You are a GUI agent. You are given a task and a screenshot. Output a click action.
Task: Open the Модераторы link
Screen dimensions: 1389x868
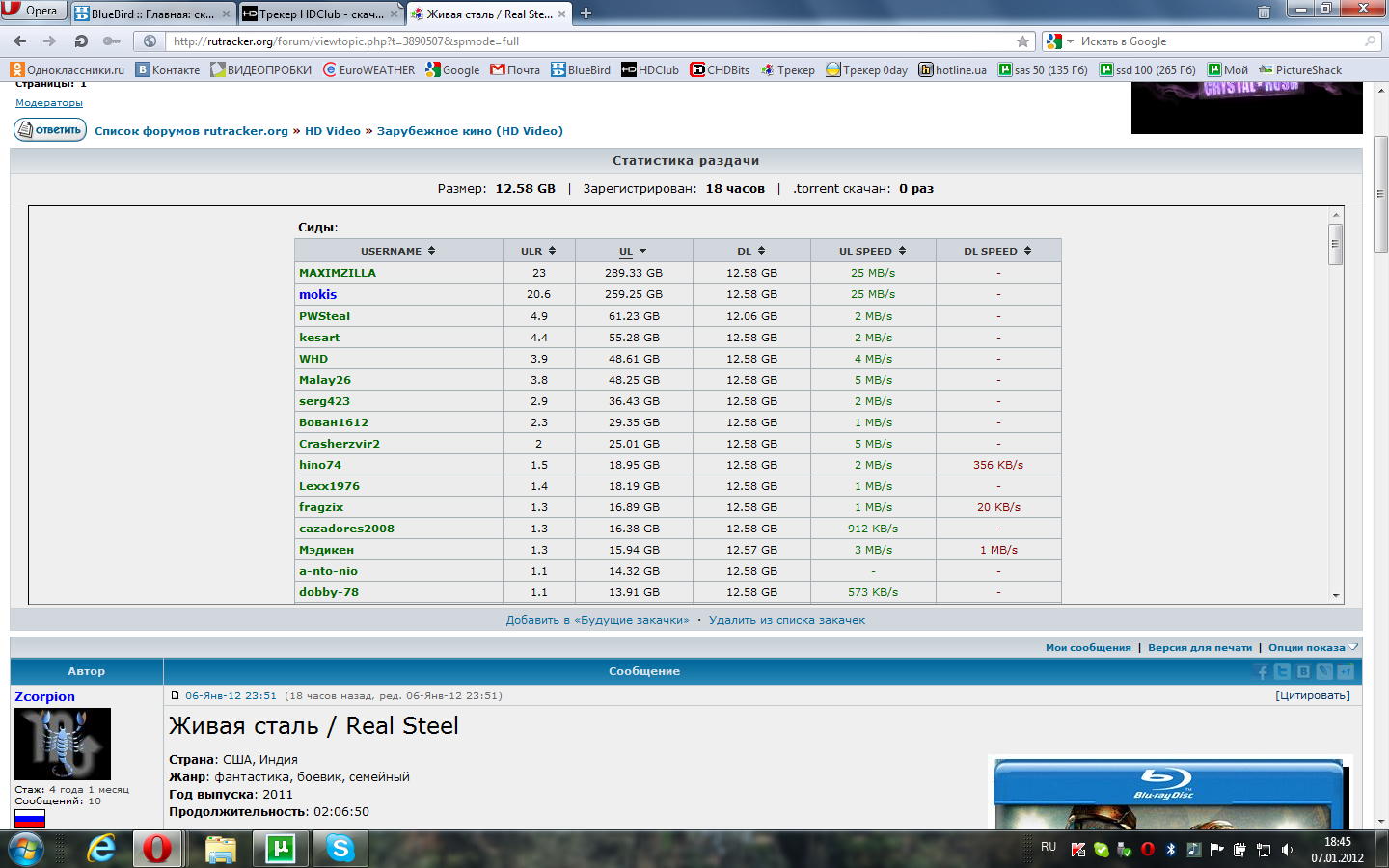click(x=49, y=102)
